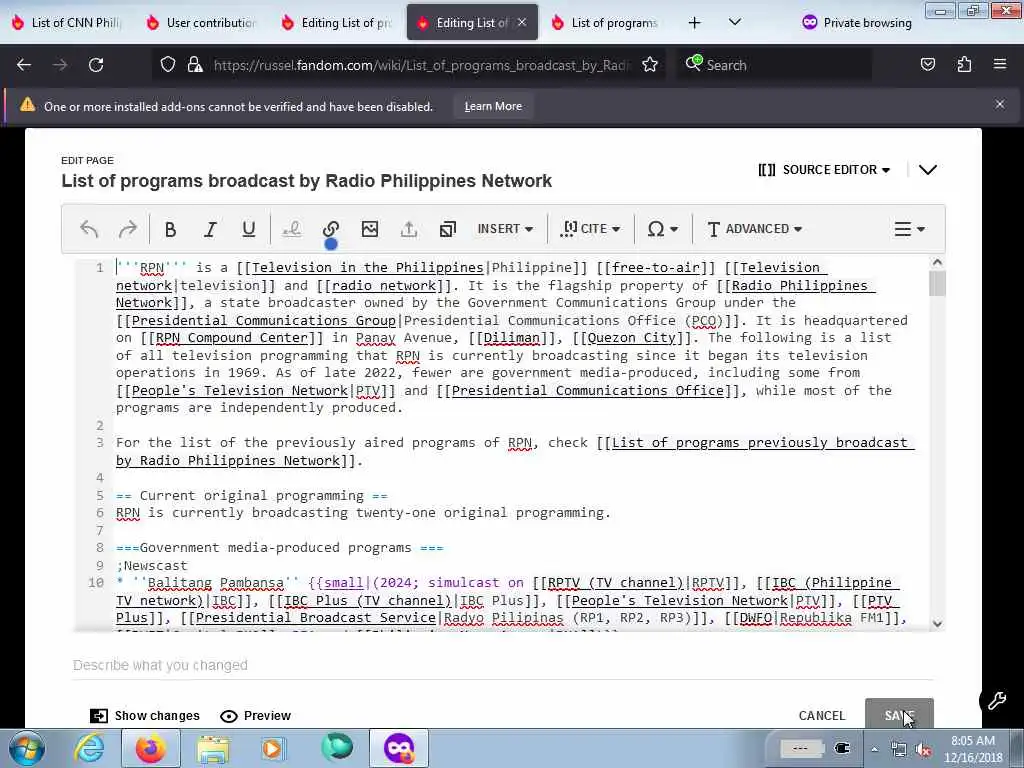
Task: Click the tracking protection shield icon
Action: coord(168,65)
